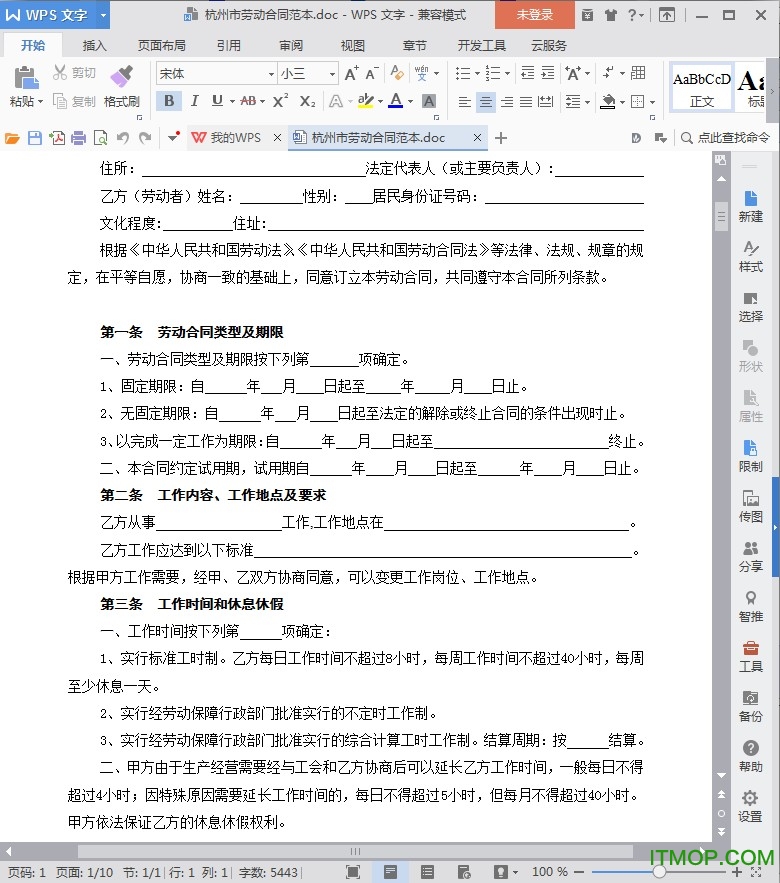
Task: Add a new document tab with plus
Action: pyautogui.click(x=501, y=137)
